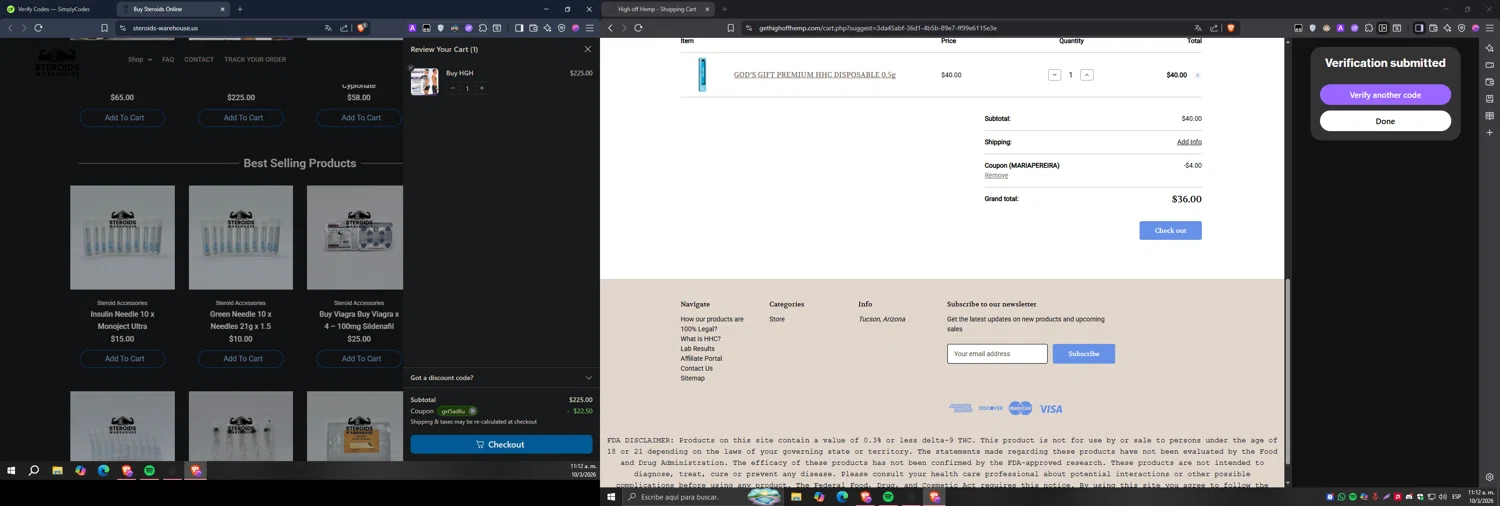Viewport: 1500px width, 506px height.
Task: Open new tab in left browser window
Action: (240, 9)
